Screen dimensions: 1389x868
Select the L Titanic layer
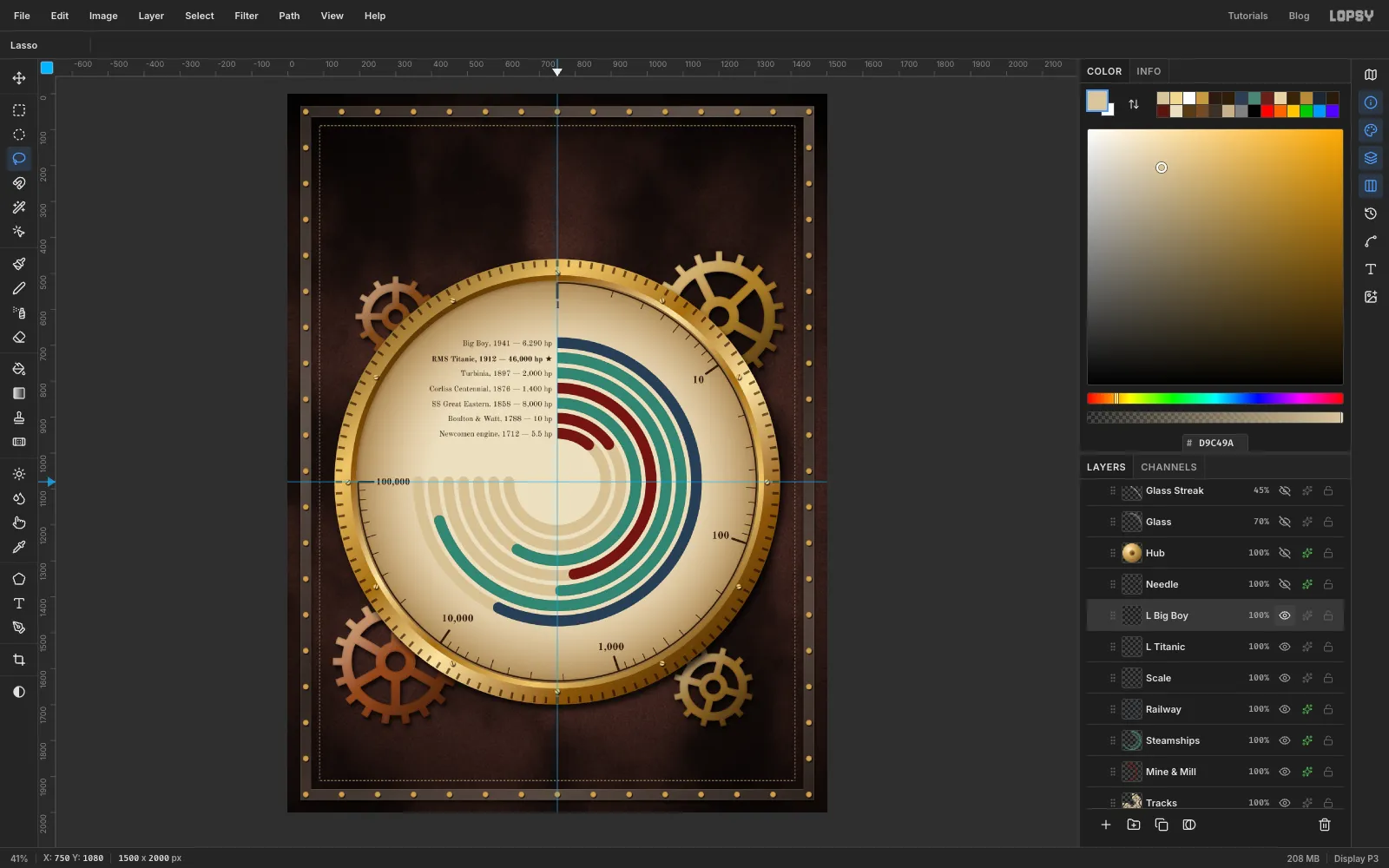[1215, 647]
